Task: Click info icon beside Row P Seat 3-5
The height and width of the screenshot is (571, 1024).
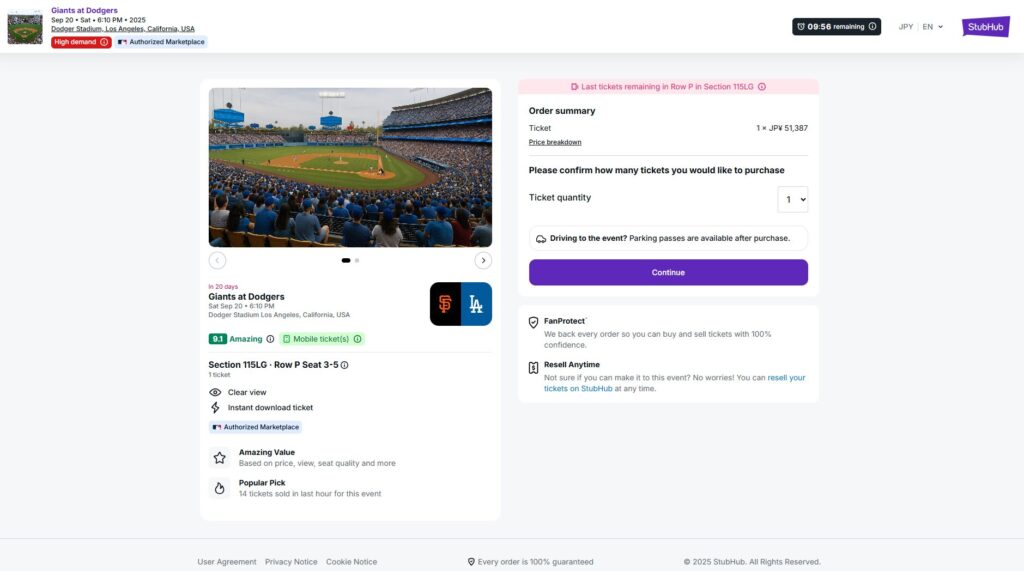Action: point(344,365)
